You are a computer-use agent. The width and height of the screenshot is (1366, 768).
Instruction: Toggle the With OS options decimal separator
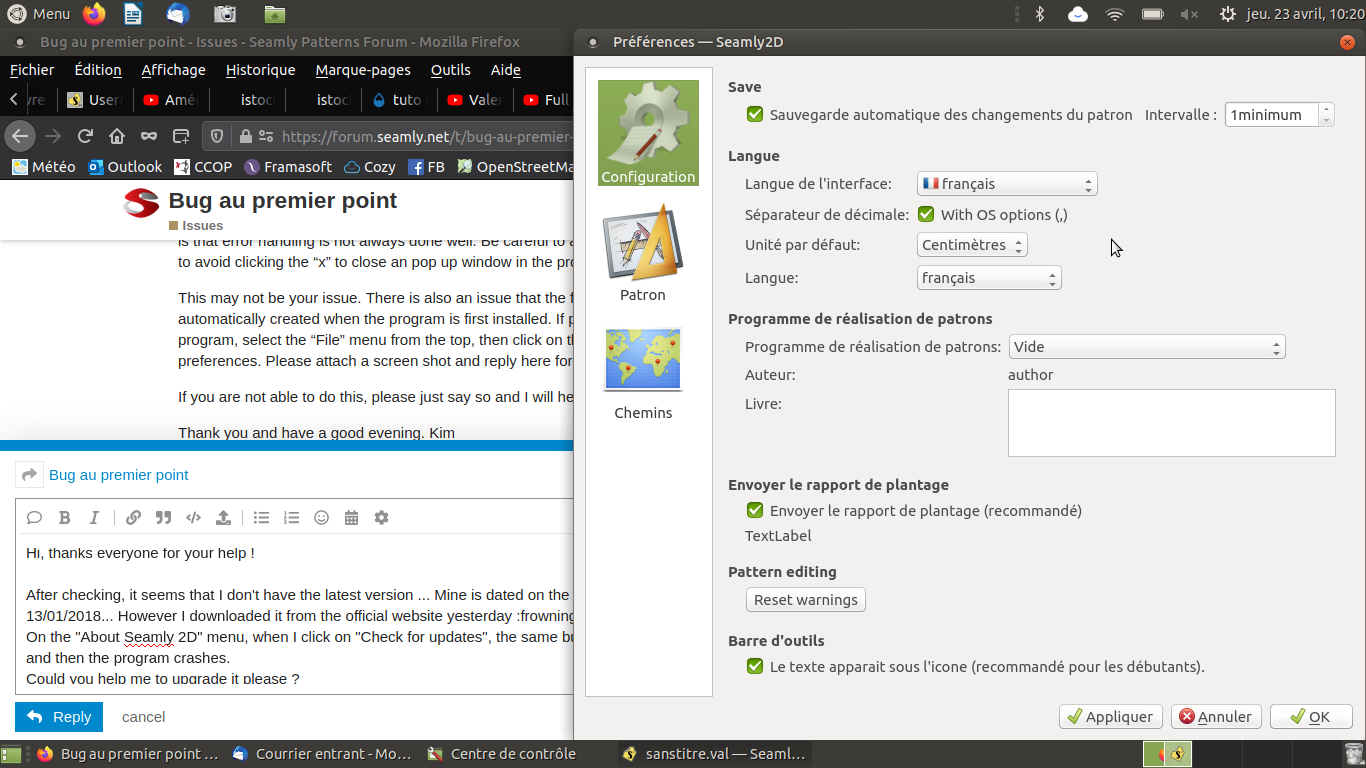[x=926, y=215]
